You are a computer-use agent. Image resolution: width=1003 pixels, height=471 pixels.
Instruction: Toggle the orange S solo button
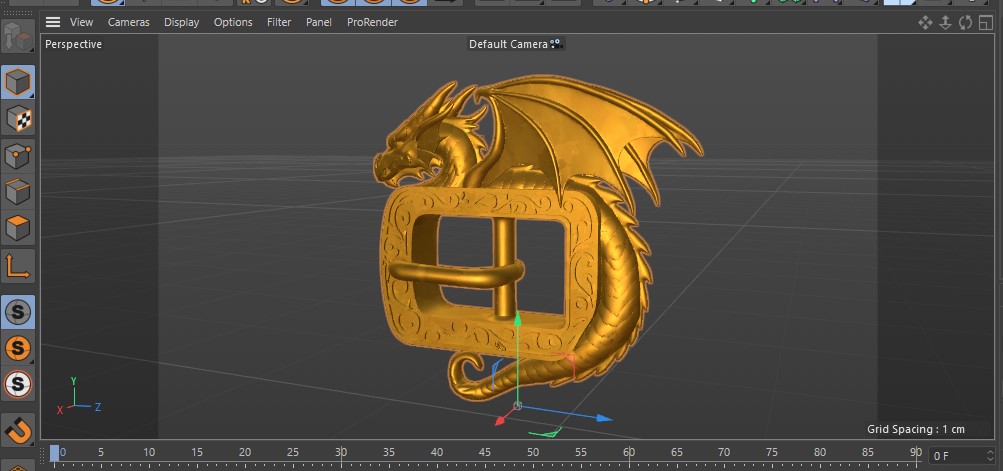point(18,348)
